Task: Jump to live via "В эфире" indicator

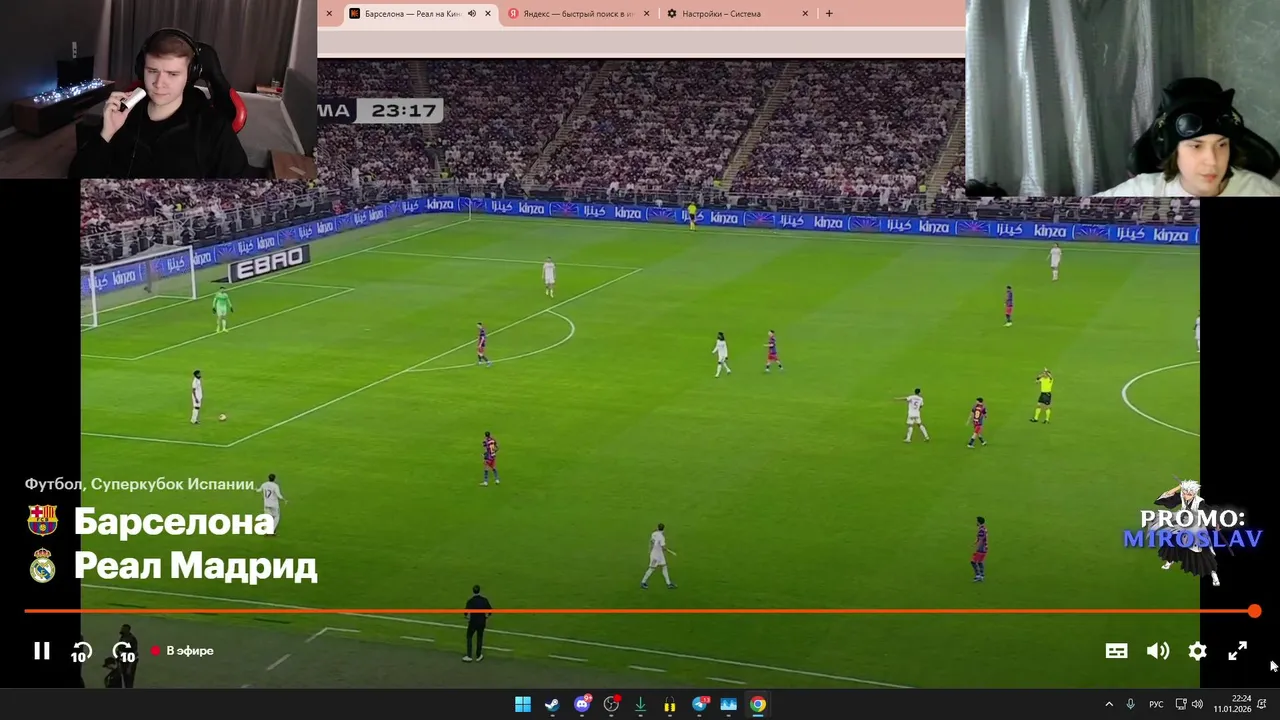Action: click(x=182, y=651)
